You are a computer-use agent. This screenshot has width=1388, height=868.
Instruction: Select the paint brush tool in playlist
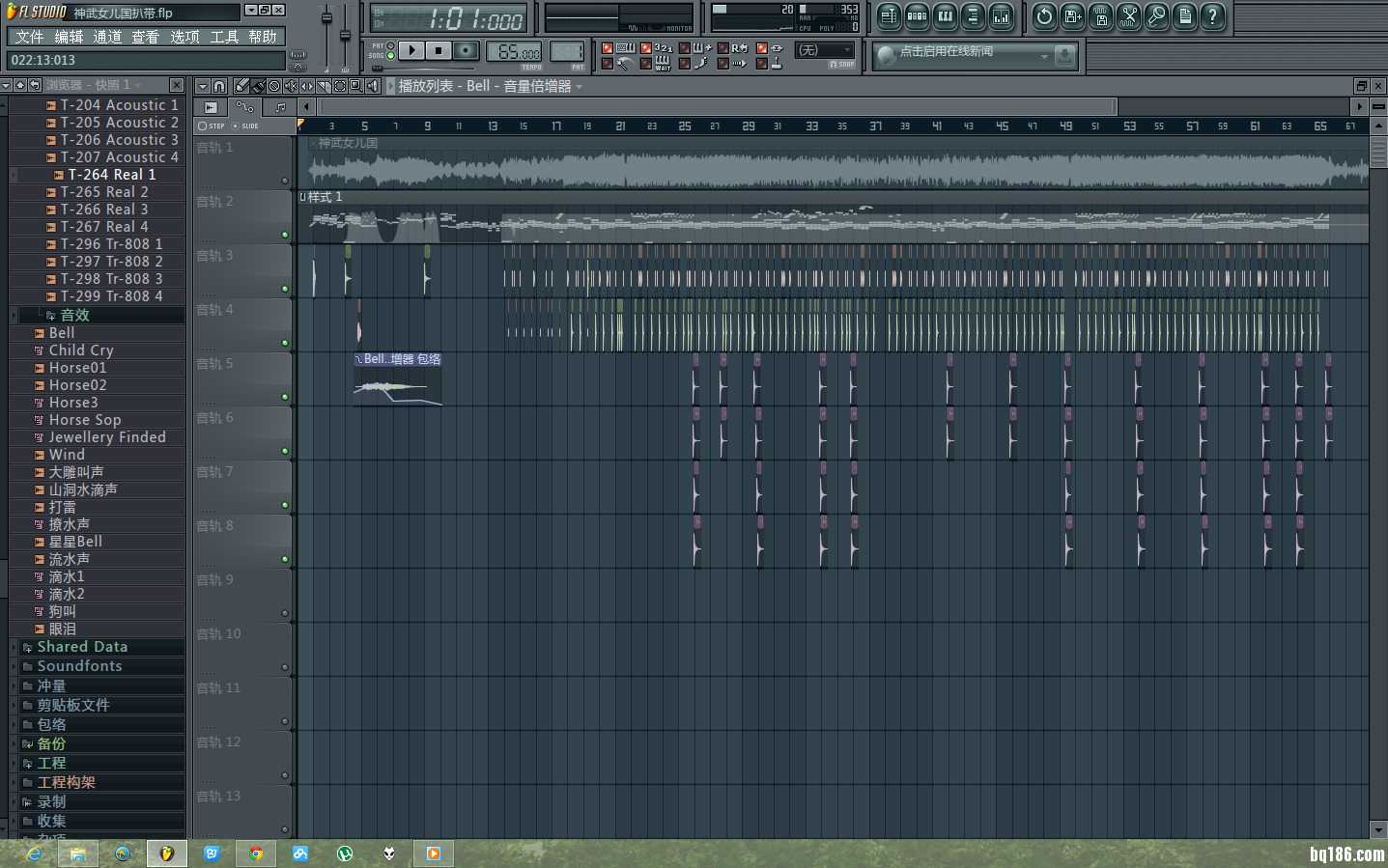(x=258, y=86)
